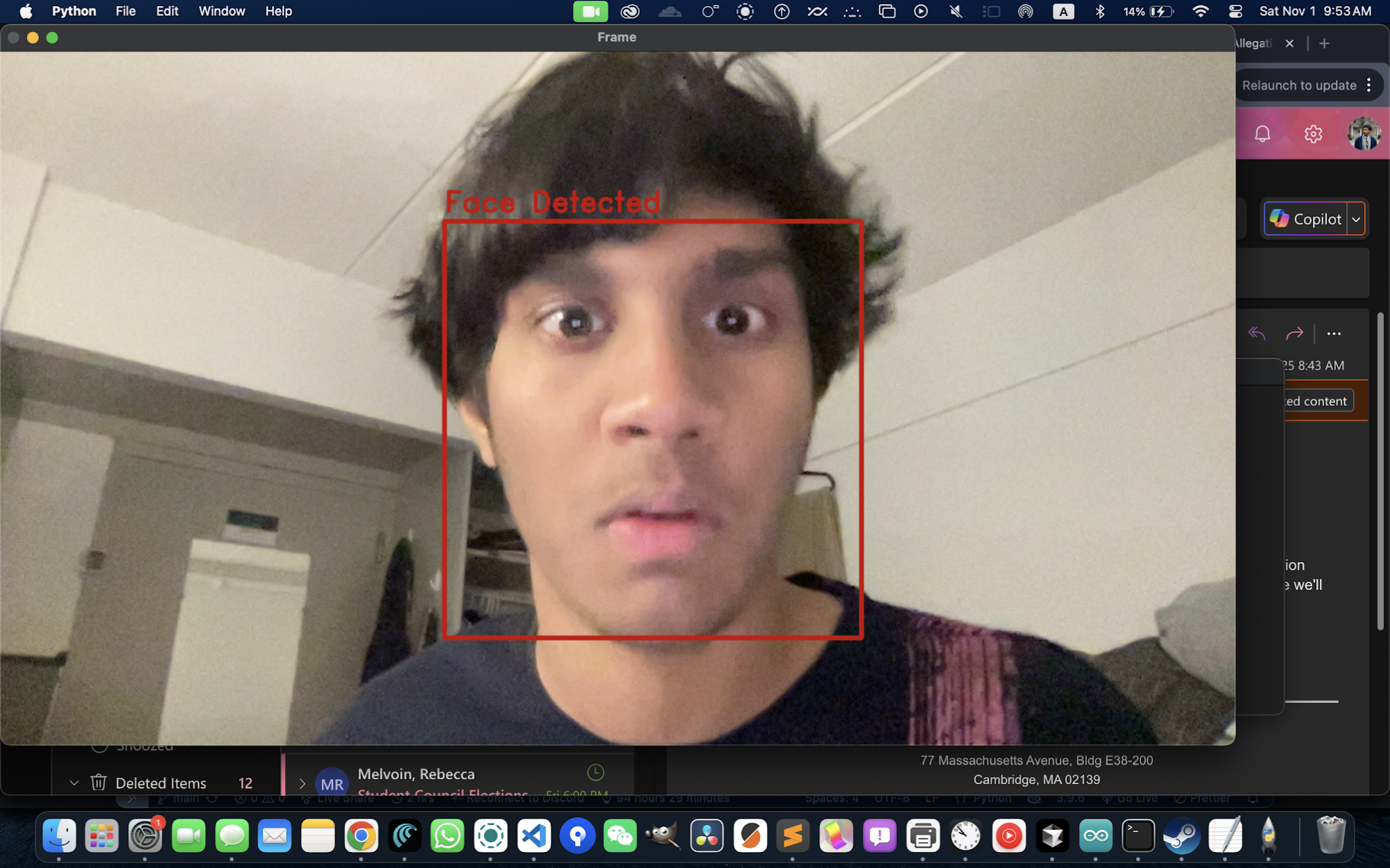
Task: Open the Arduino IDE in the Dock
Action: point(1096,836)
